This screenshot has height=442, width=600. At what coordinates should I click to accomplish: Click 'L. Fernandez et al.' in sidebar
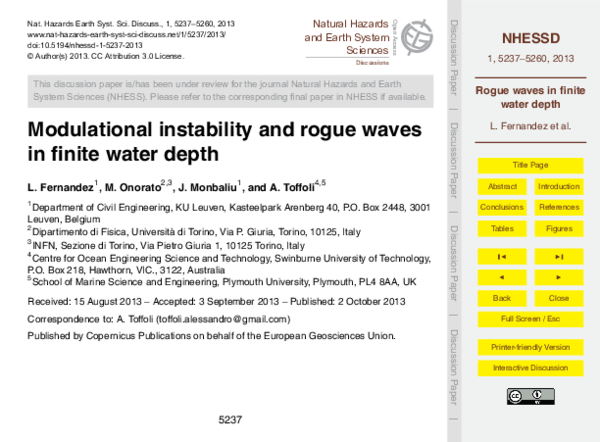(530, 126)
